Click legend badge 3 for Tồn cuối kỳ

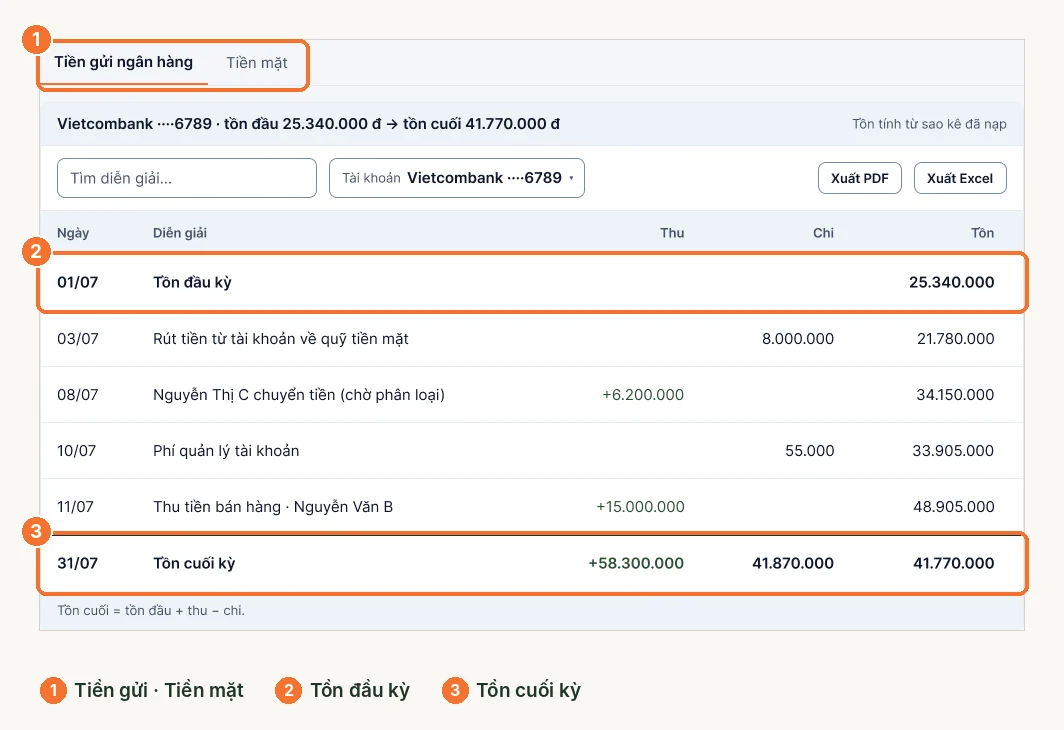click(x=455, y=691)
